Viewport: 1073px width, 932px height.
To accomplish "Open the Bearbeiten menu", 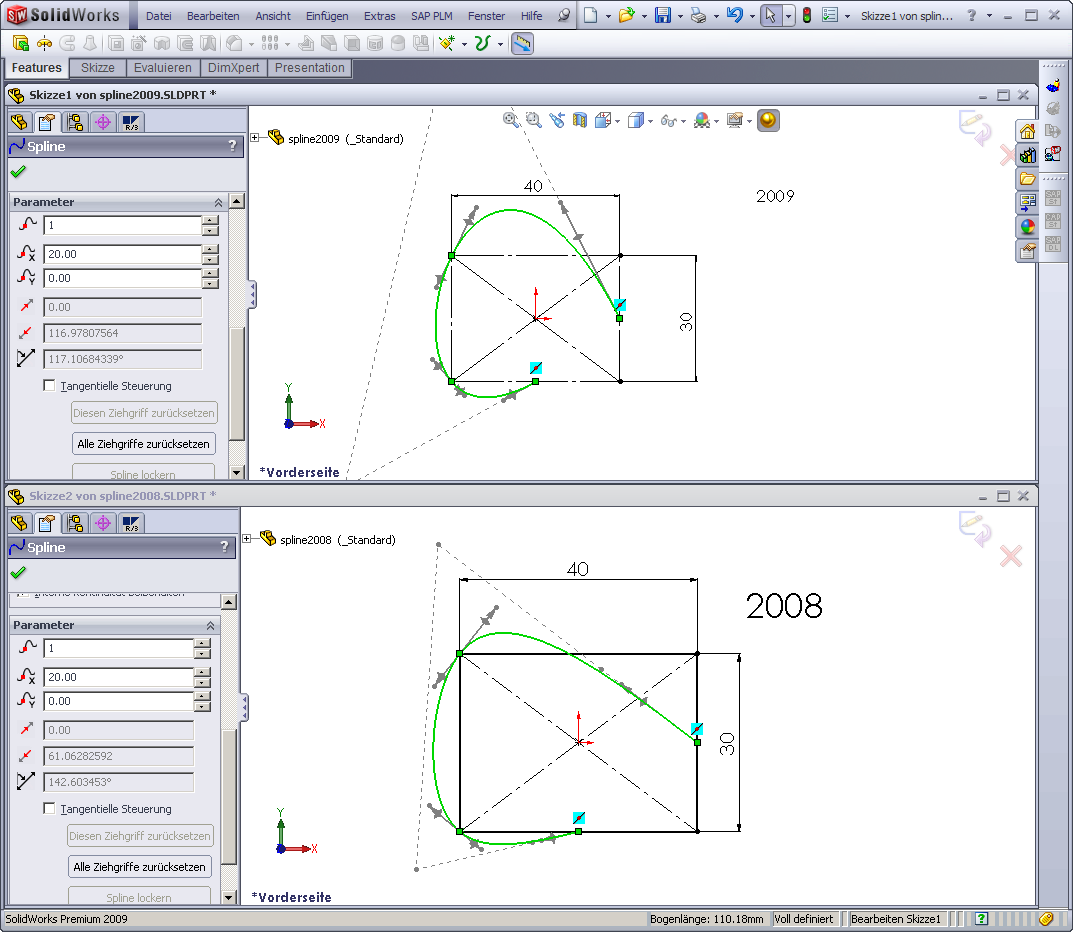I will 213,16.
